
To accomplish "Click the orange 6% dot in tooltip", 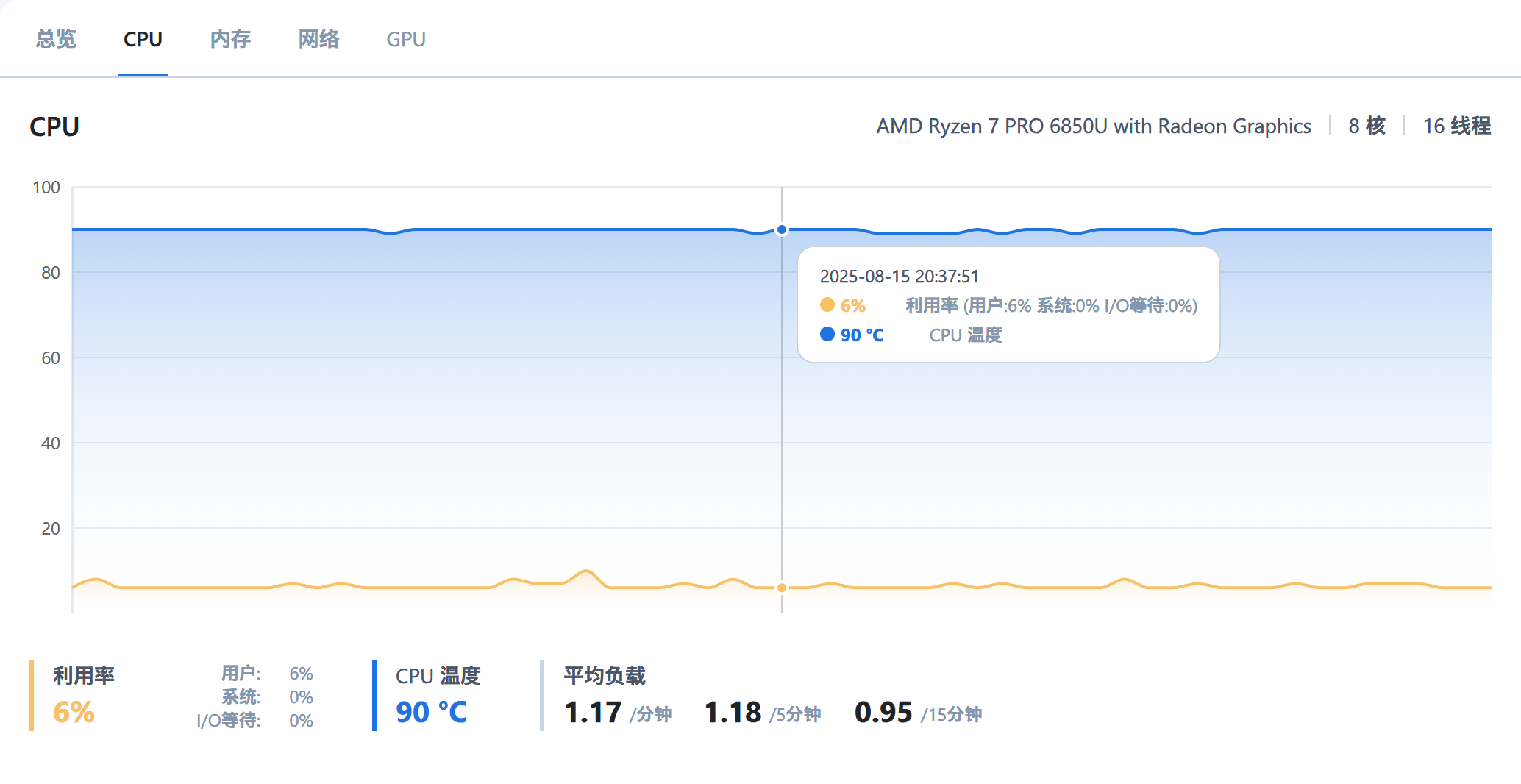I will tap(827, 304).
